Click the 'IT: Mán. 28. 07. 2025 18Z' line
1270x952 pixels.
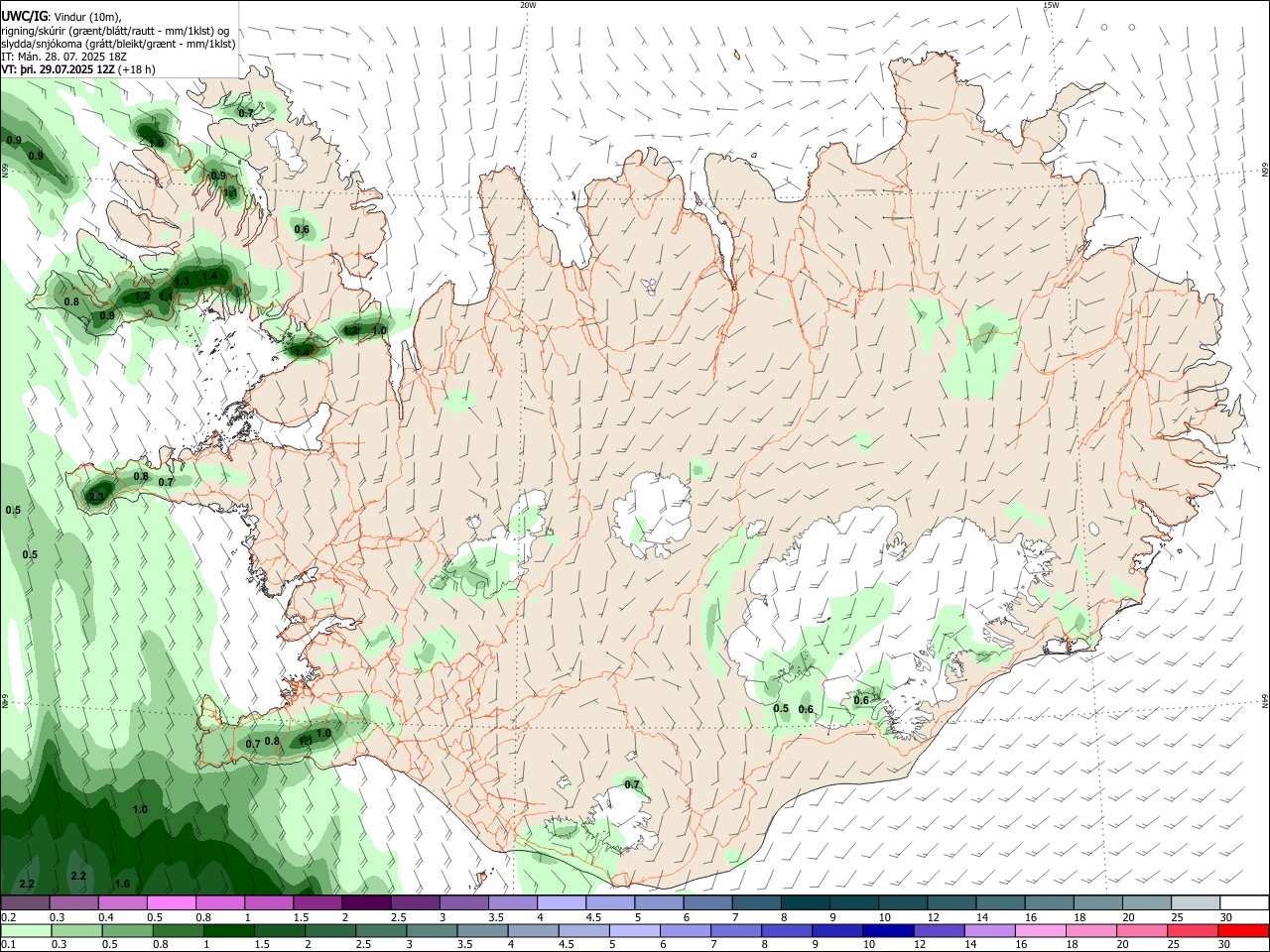(x=64, y=57)
